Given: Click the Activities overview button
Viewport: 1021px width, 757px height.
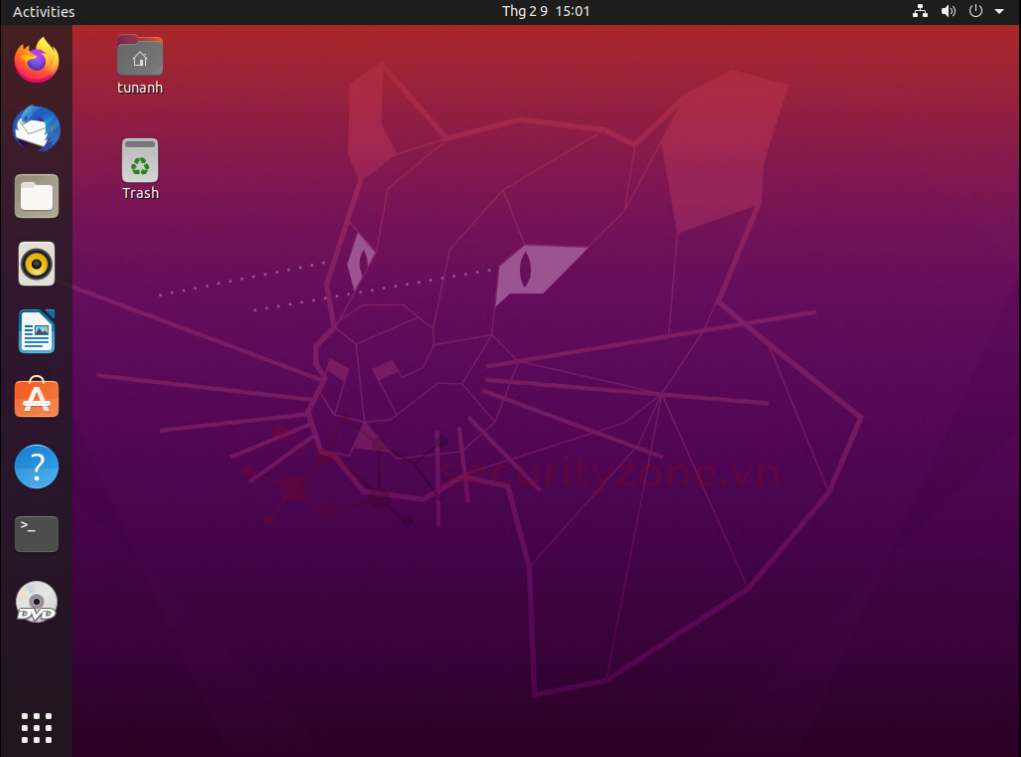Looking at the screenshot, I should [44, 12].
